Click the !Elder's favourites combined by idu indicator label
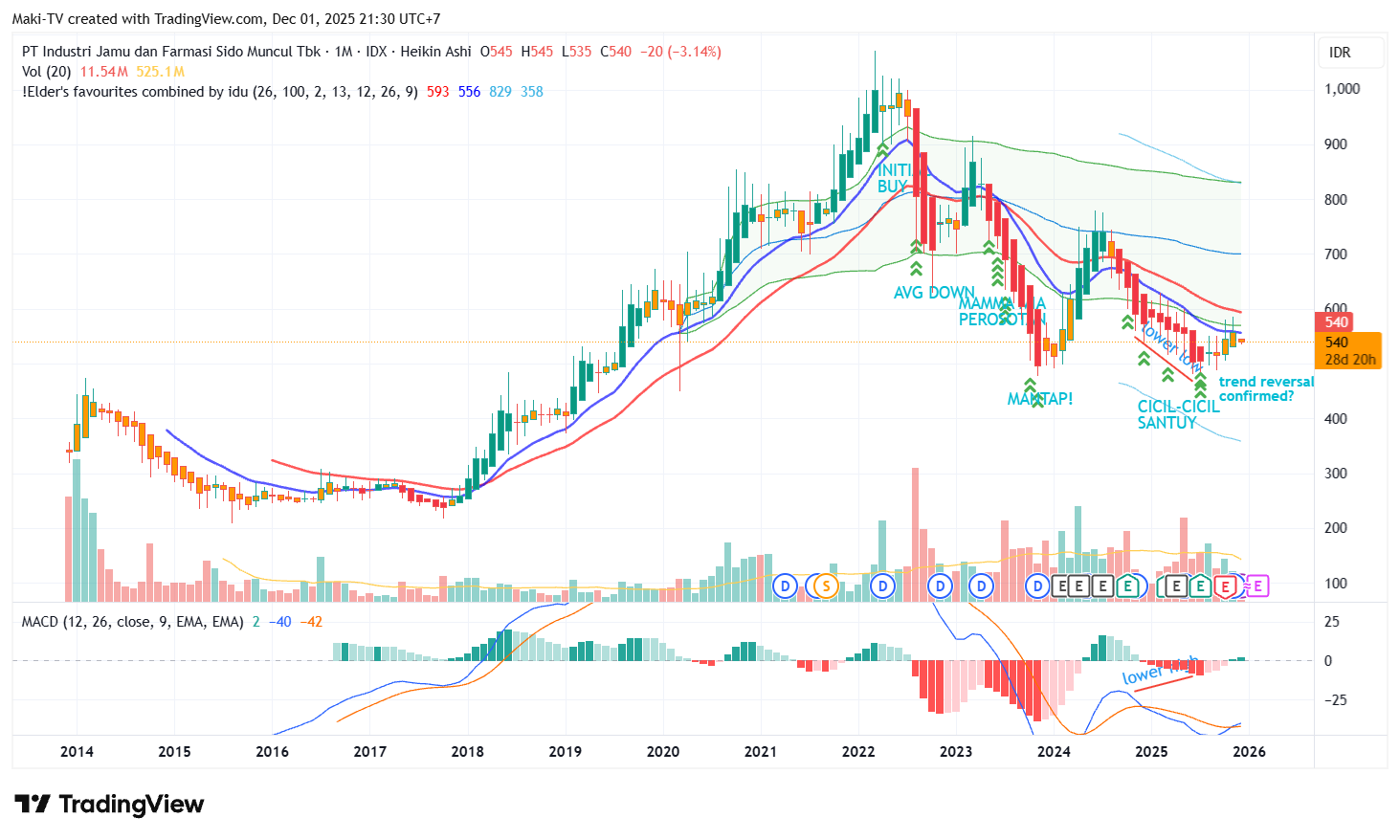Image resolution: width=1400 pixels, height=840 pixels. coord(220,92)
